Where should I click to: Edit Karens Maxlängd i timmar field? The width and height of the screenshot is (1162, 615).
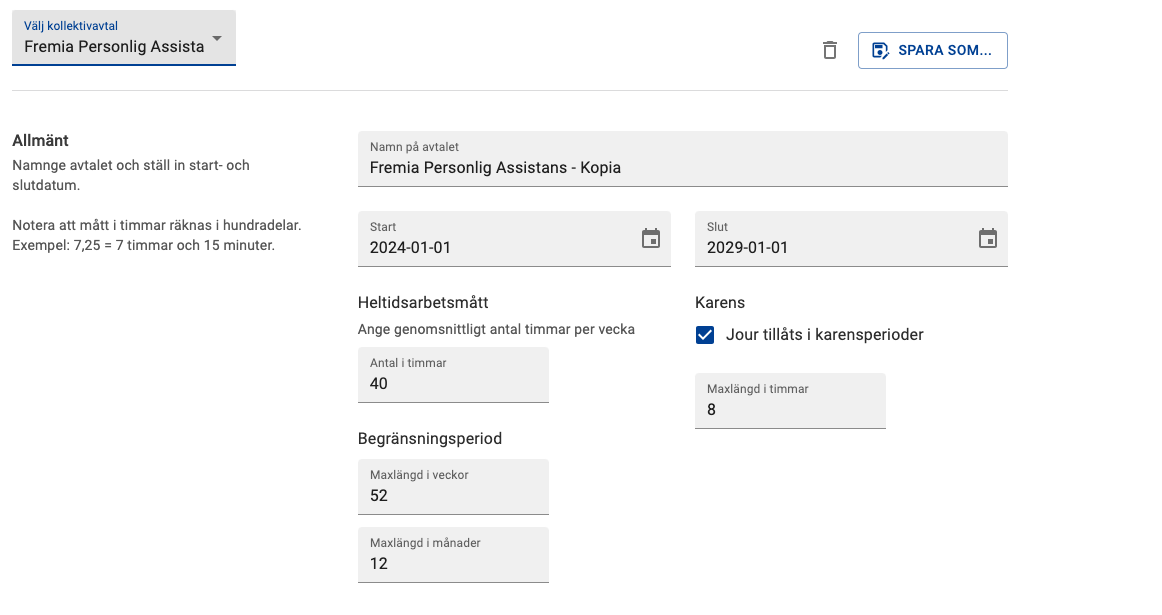click(790, 401)
